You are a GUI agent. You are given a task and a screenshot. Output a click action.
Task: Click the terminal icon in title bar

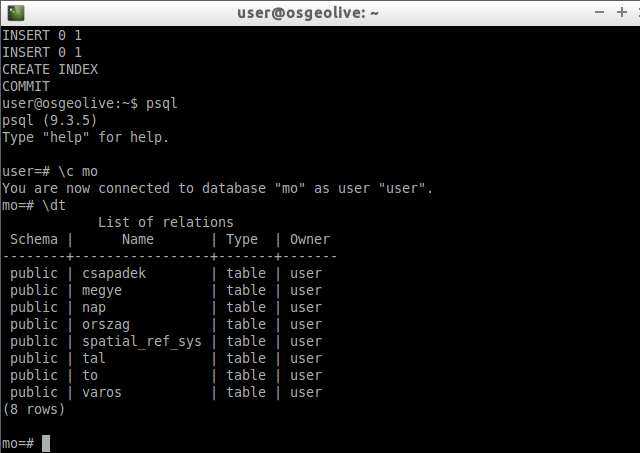click(16, 13)
